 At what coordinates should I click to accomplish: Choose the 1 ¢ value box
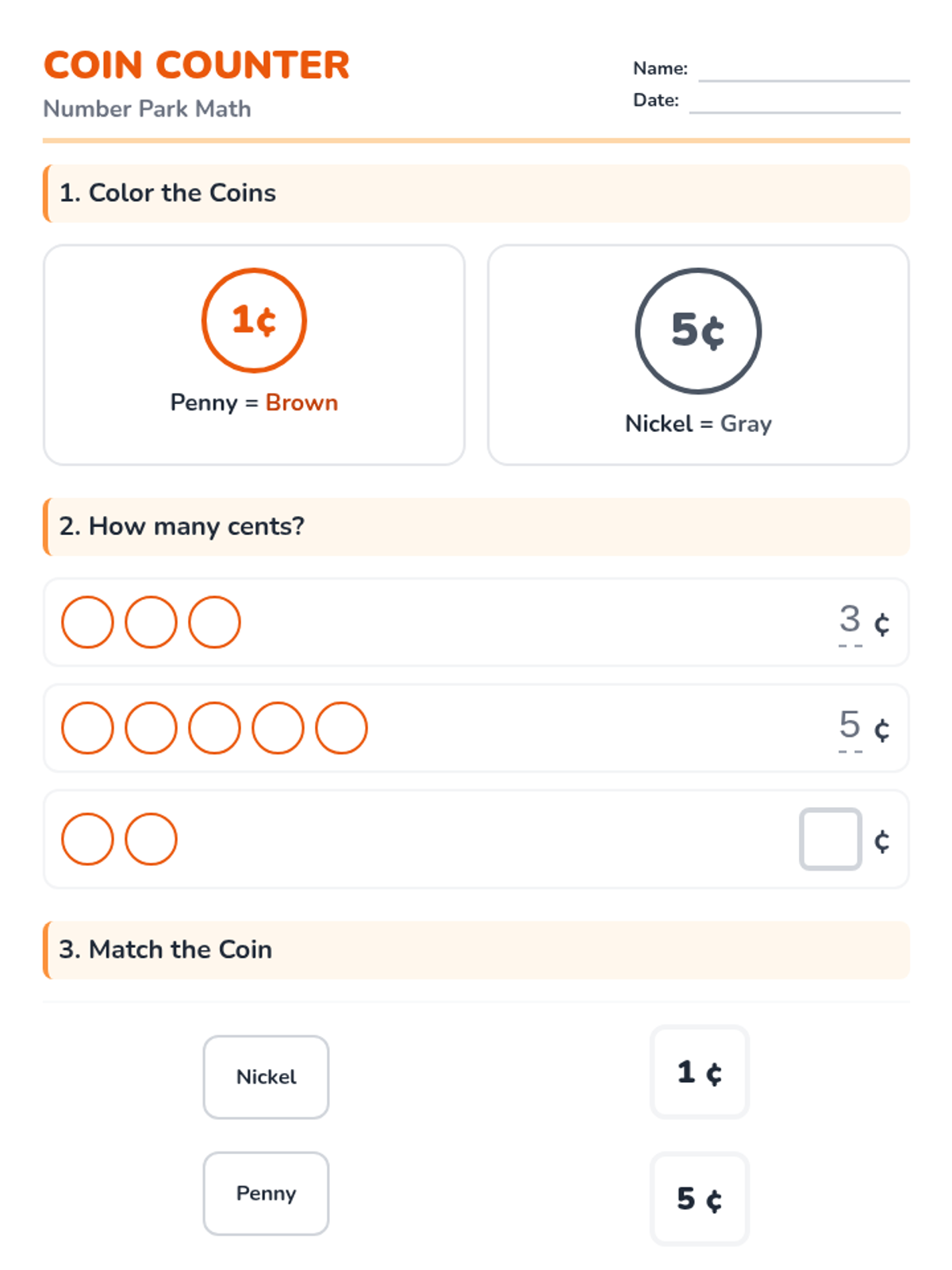pyautogui.click(x=699, y=1072)
